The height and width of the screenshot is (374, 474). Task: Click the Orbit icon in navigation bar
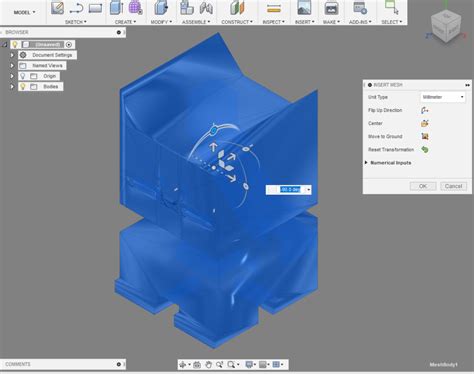[183, 365]
